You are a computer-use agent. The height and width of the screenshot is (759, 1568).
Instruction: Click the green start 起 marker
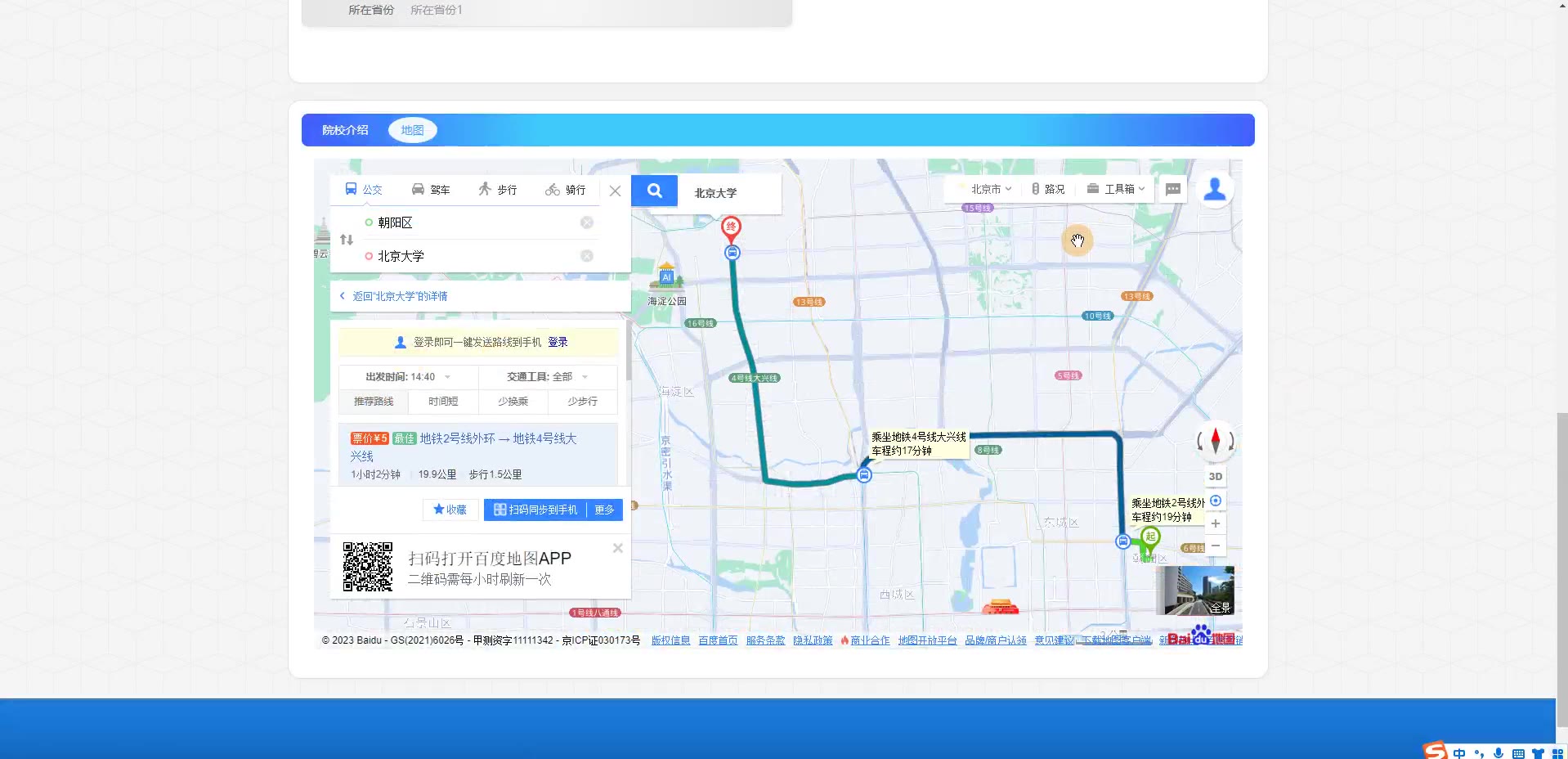(x=1150, y=539)
